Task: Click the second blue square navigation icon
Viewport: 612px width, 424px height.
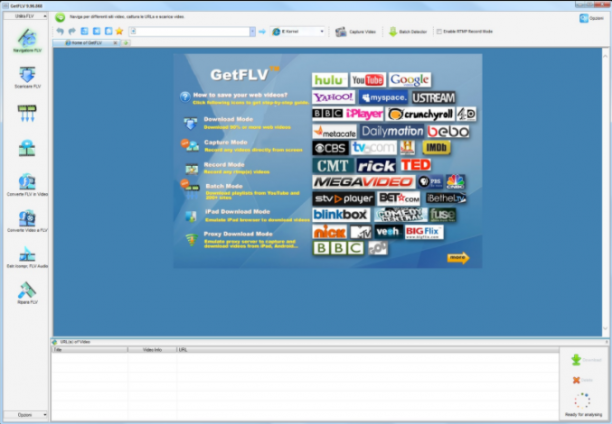Action: [96, 31]
